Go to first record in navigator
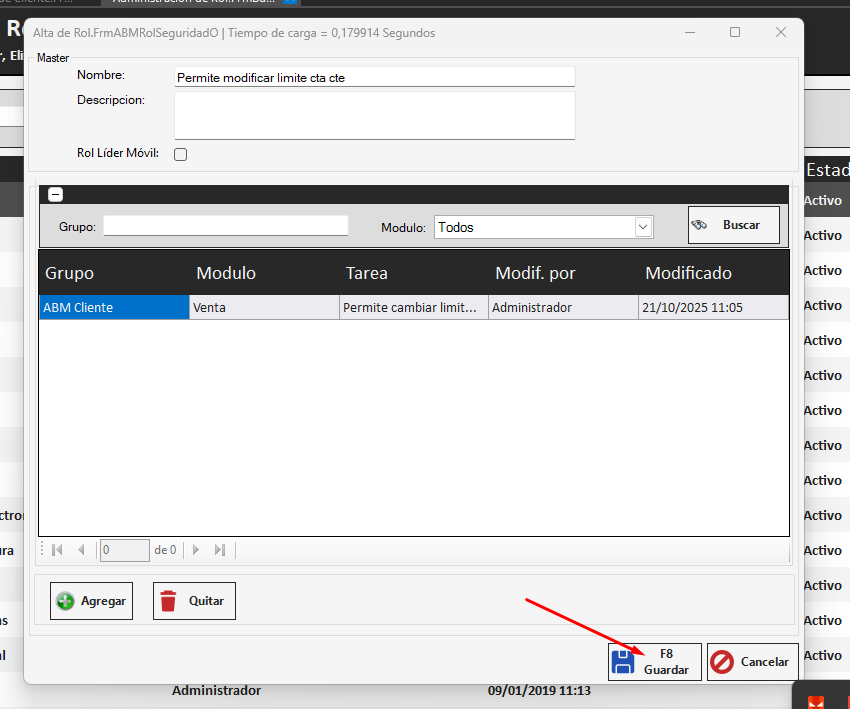The width and height of the screenshot is (850, 709). click(x=57, y=550)
